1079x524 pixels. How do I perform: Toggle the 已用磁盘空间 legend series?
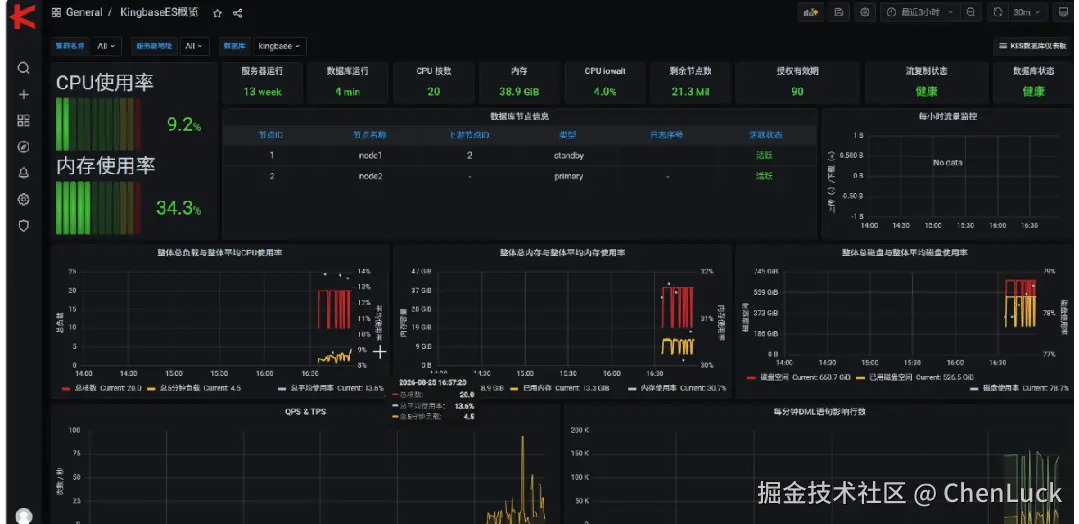pyautogui.click(x=888, y=377)
